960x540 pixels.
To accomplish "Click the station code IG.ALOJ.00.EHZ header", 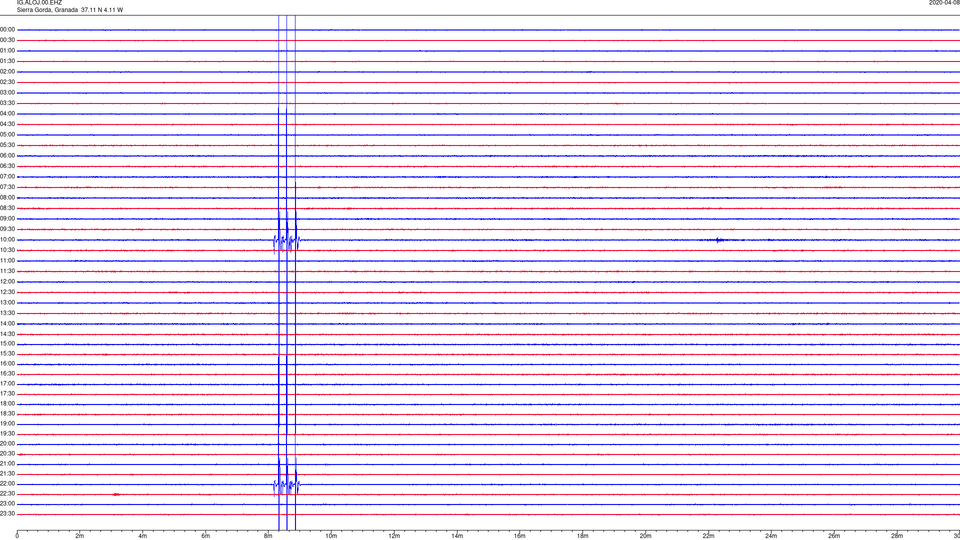I will pyautogui.click(x=39, y=2).
